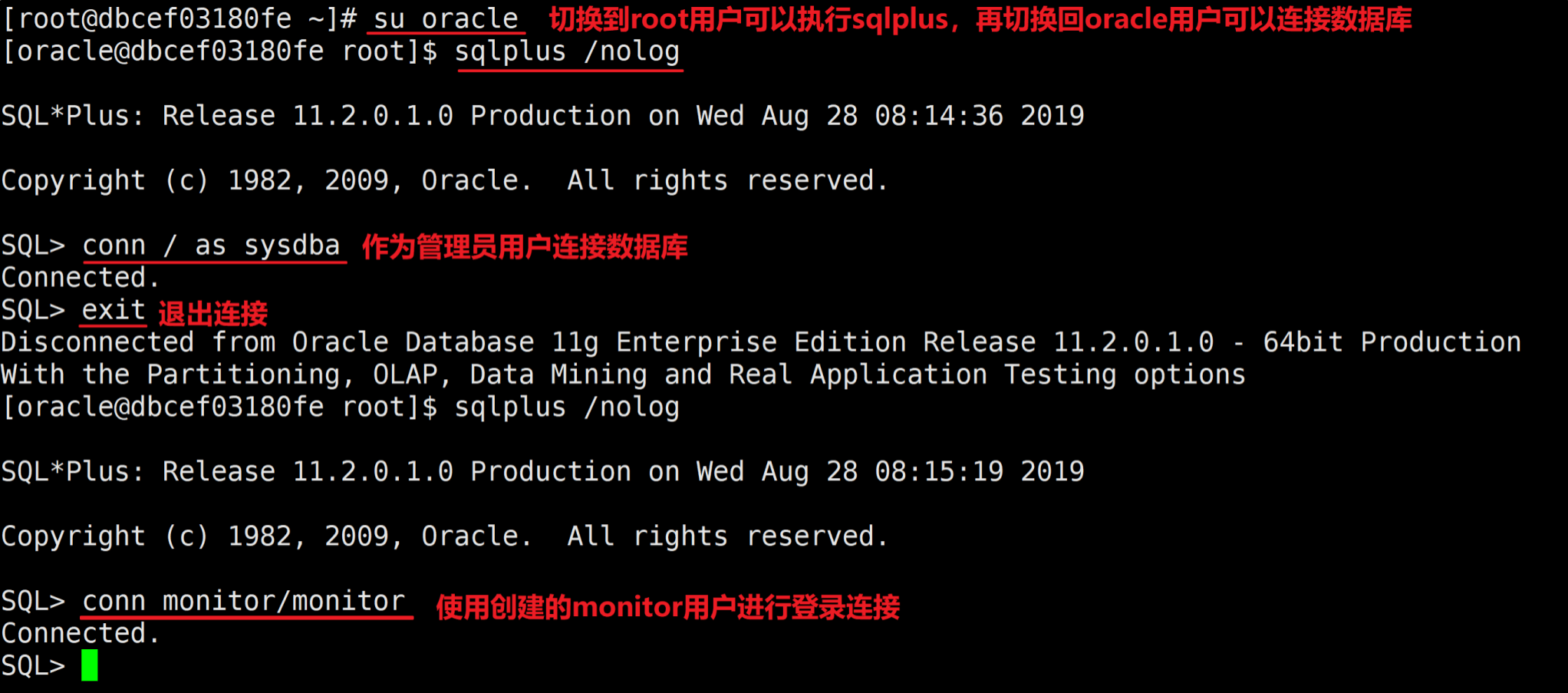This screenshot has width=1568, height=693.
Task: Click the SQL*Plus release line timestamped 08:14:36
Action: (542, 116)
